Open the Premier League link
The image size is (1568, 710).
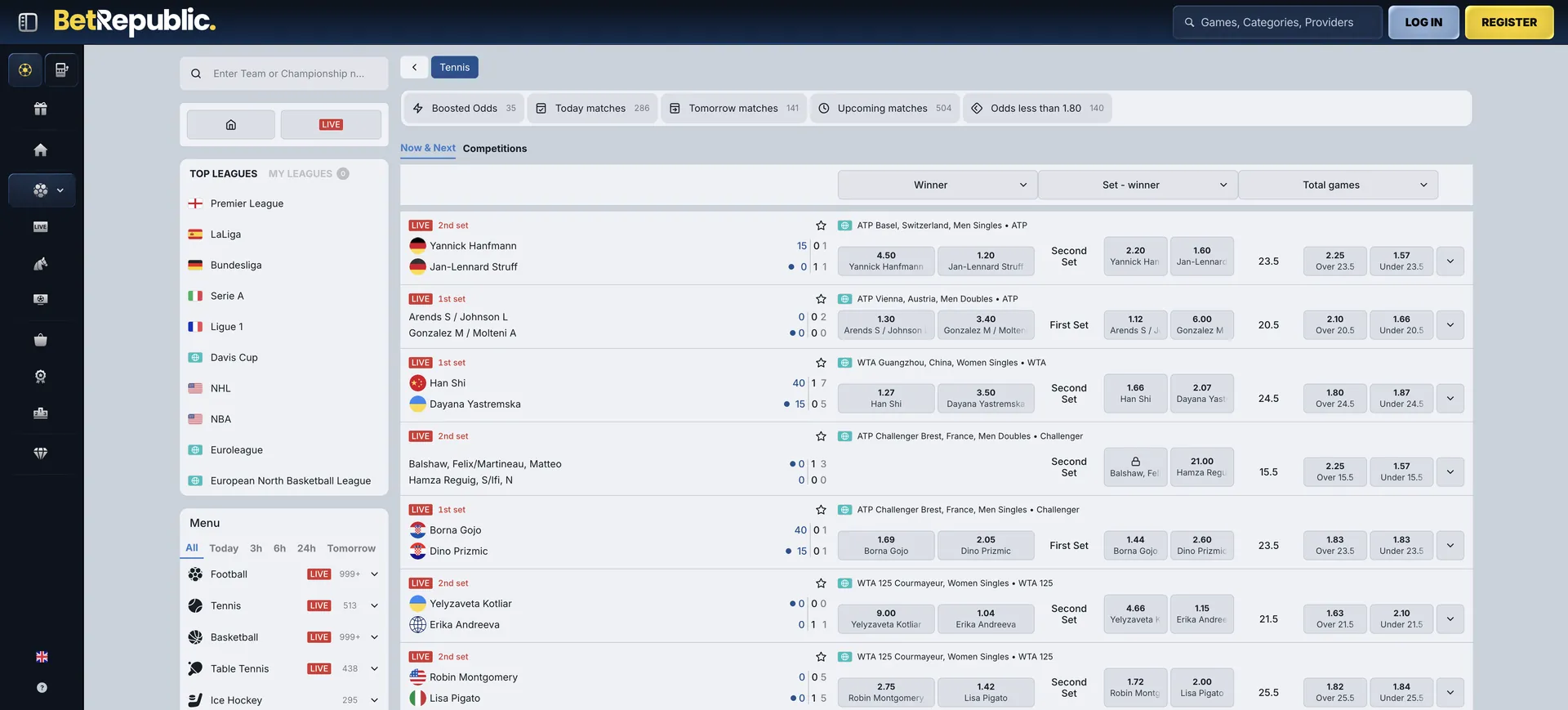point(247,203)
